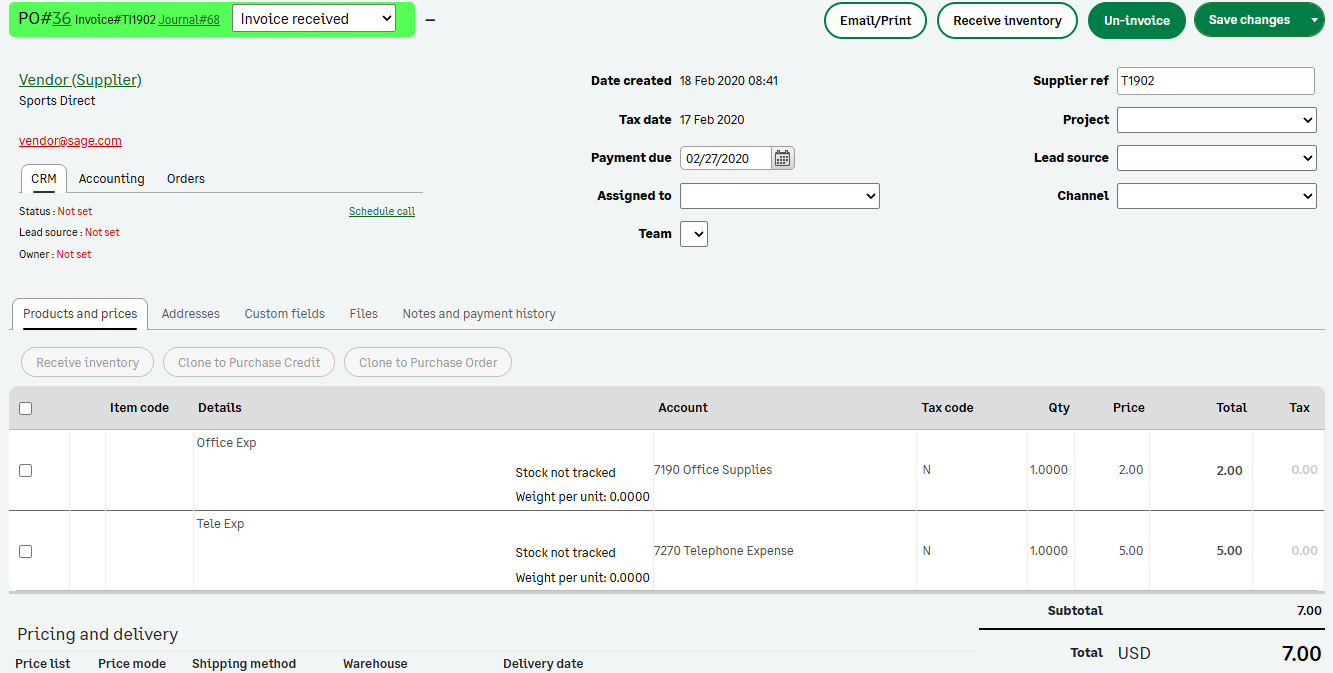Open the Payment due calendar picker icon
The width and height of the screenshot is (1333, 673).
click(783, 158)
